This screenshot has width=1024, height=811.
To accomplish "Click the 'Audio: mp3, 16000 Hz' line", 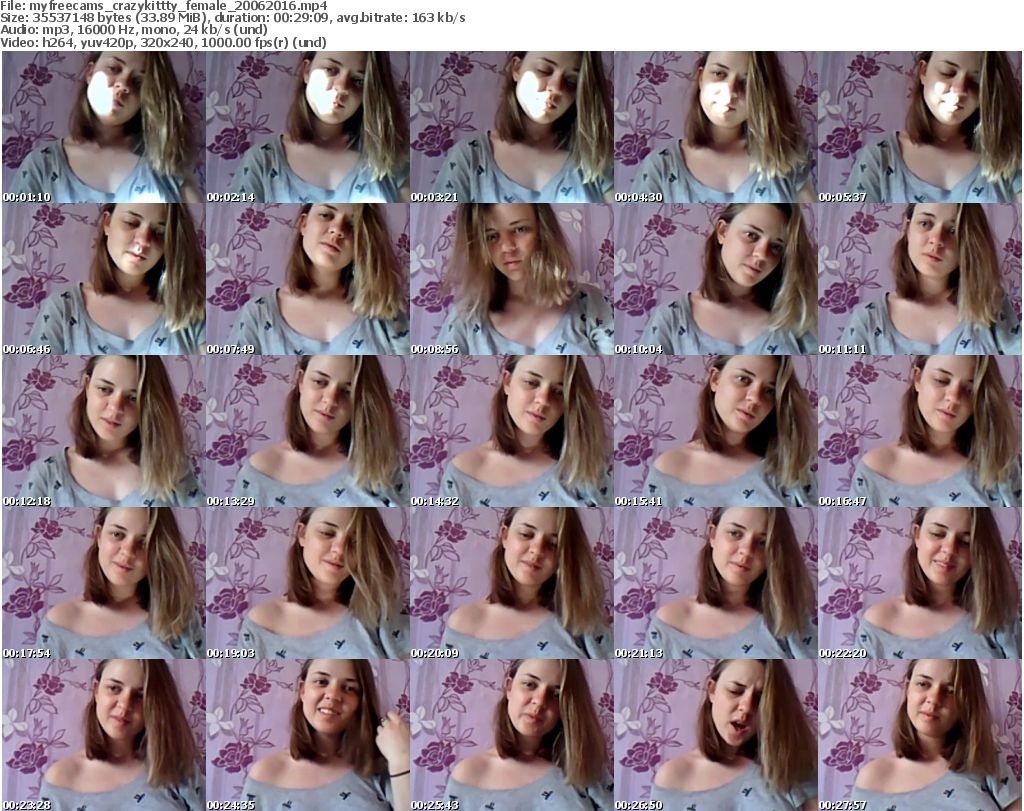I will (x=134, y=30).
